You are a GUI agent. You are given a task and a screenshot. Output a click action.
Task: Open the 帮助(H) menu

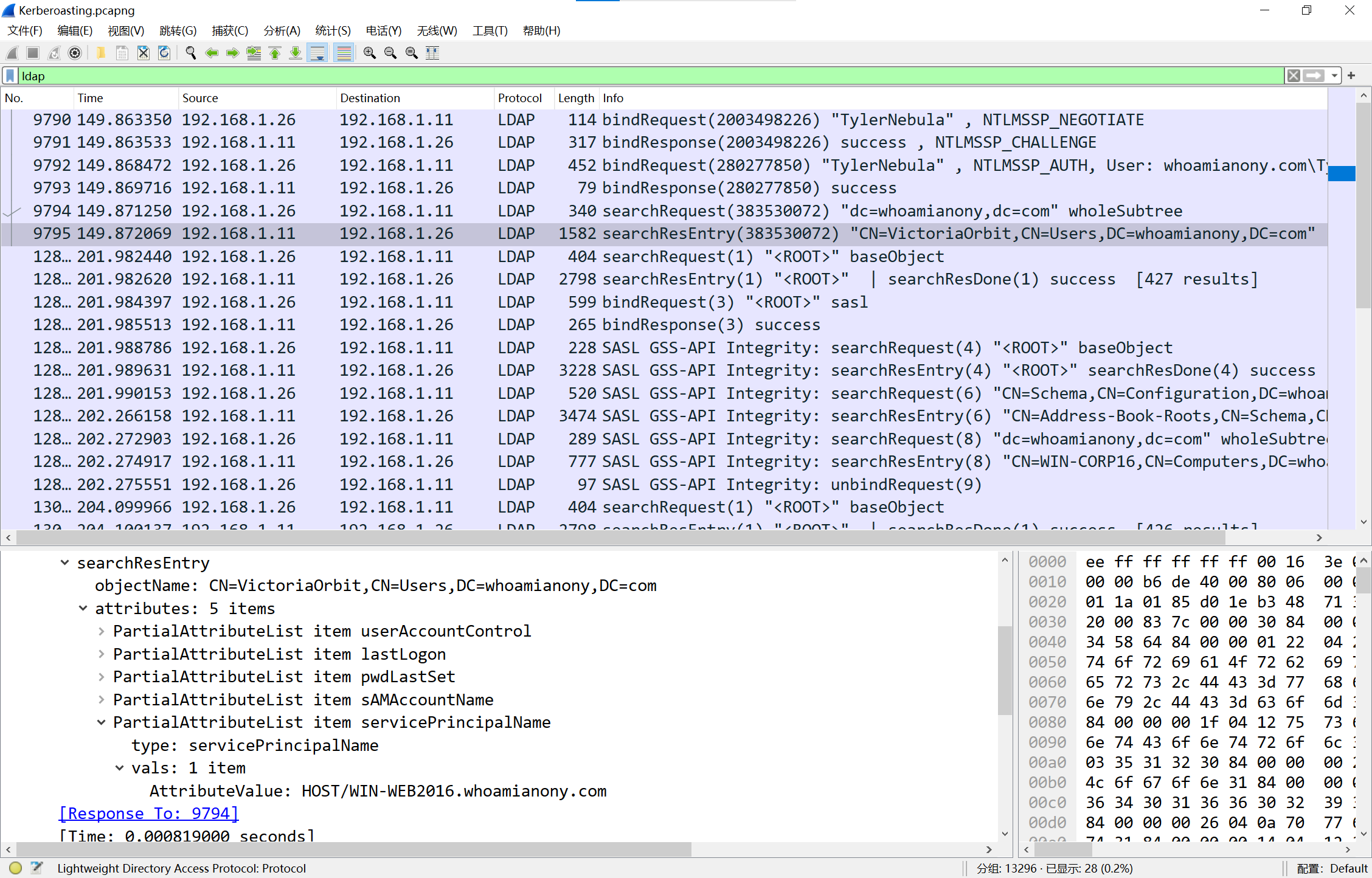tap(542, 30)
